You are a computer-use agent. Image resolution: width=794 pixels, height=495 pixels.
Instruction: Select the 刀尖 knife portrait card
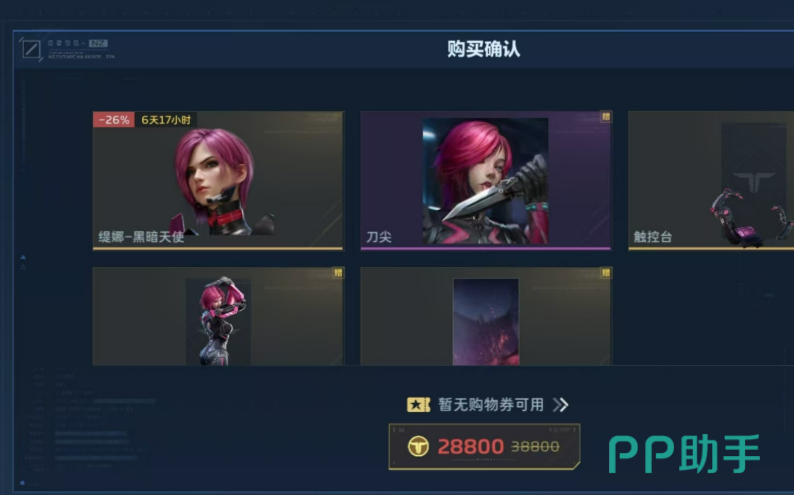(x=486, y=180)
